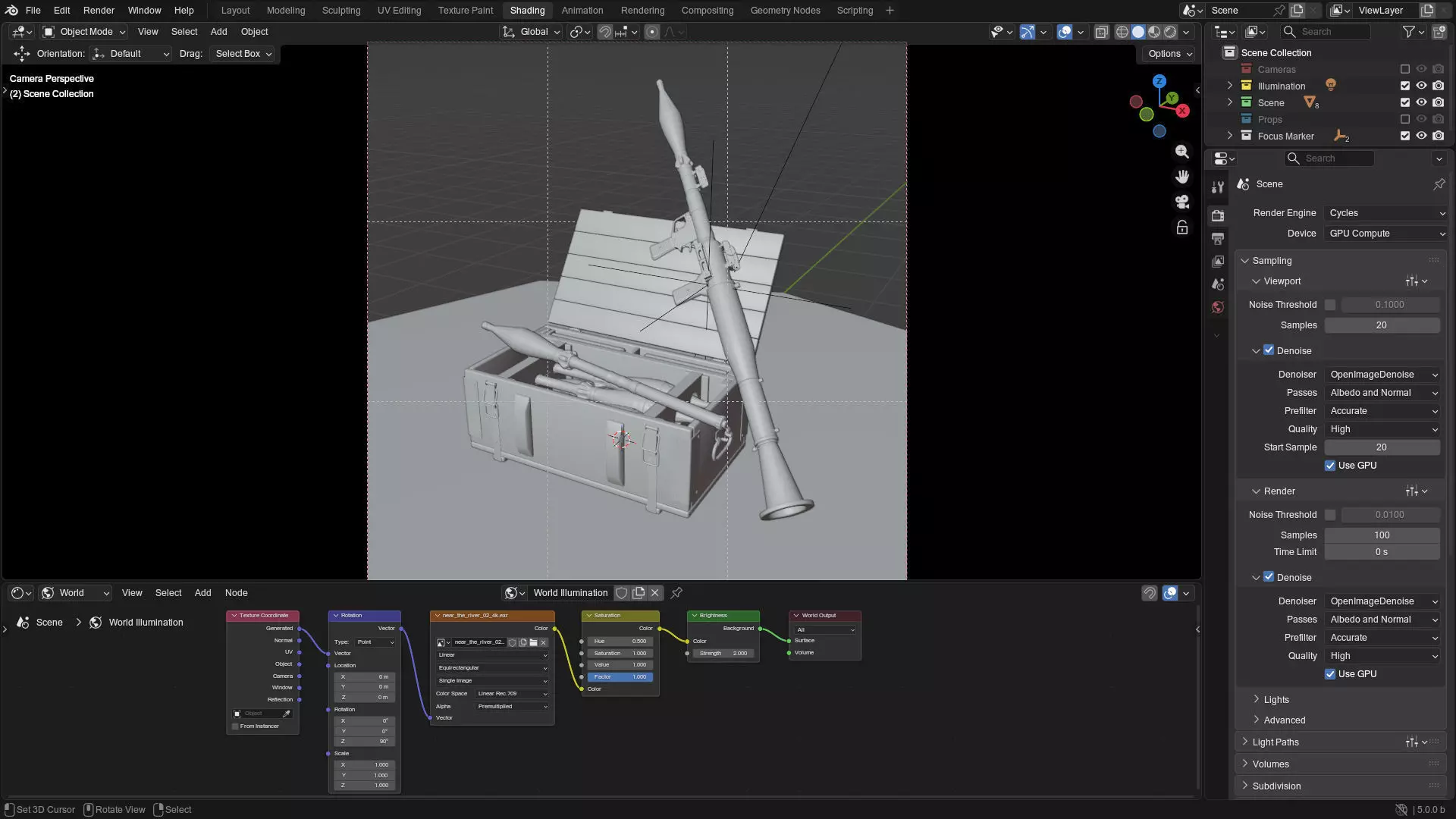Click the viewport Z axis gizmo
The height and width of the screenshot is (819, 1456).
[x=1159, y=81]
